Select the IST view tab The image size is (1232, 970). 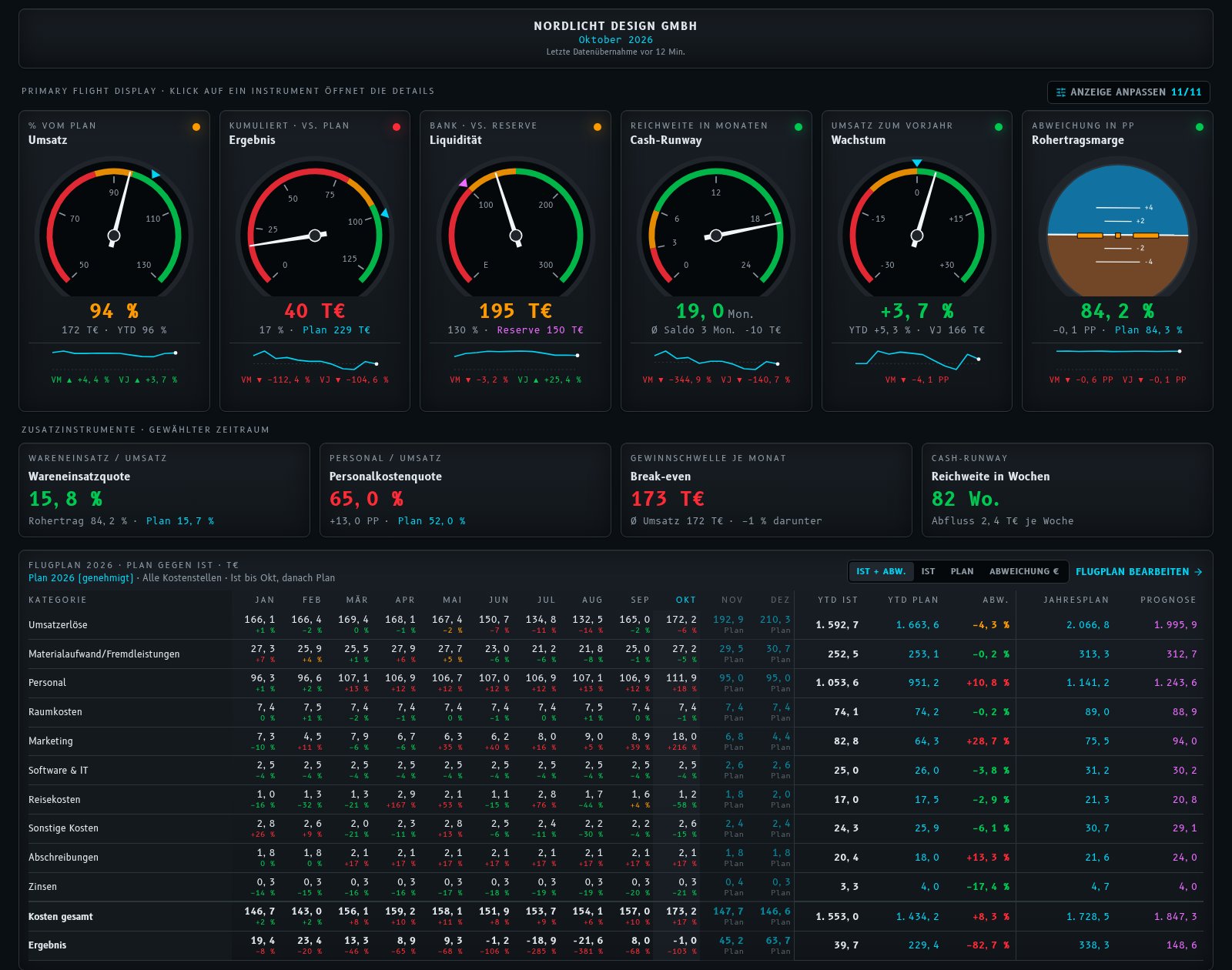pos(928,571)
